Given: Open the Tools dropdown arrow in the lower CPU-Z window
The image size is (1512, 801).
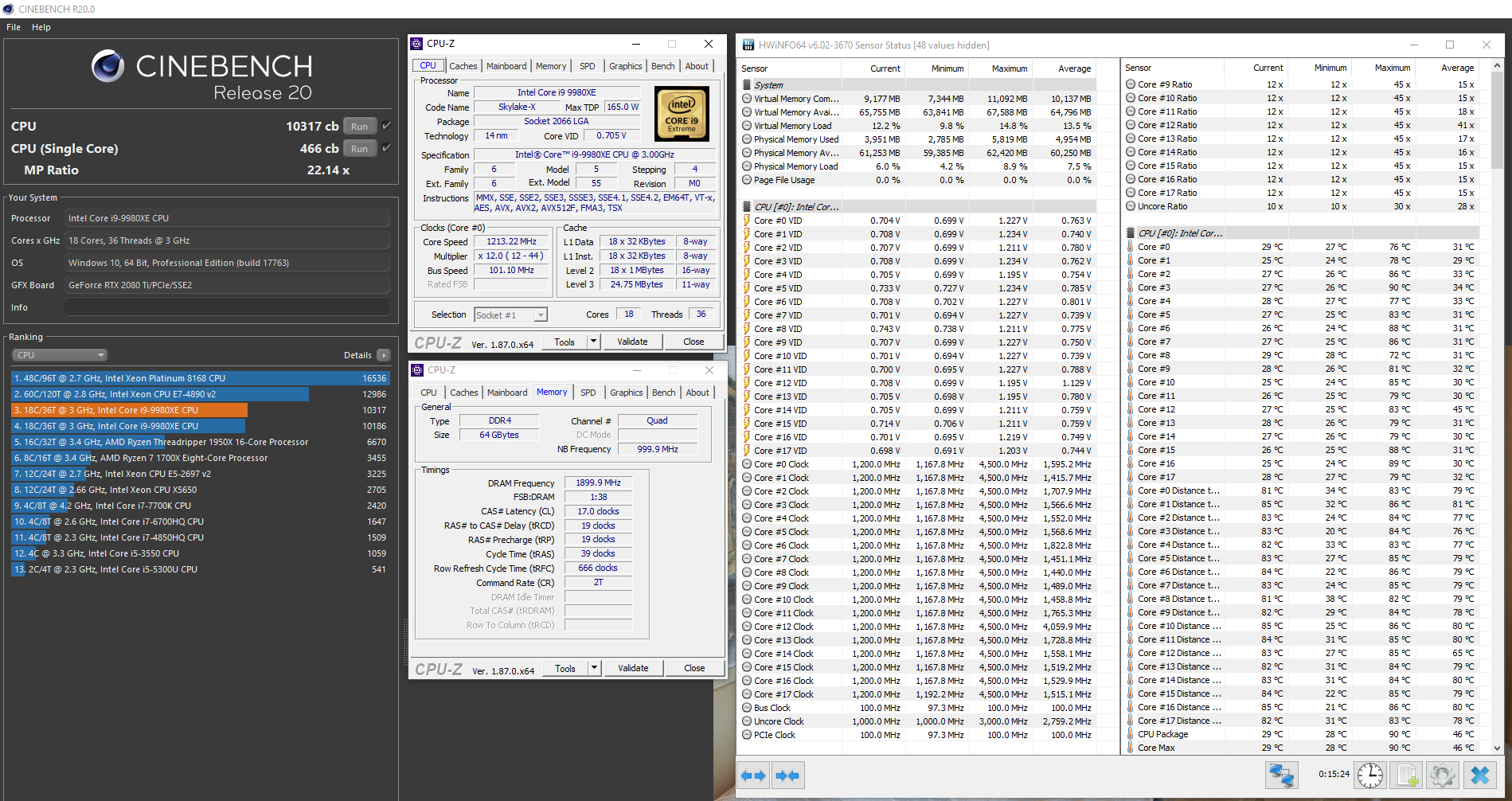Looking at the screenshot, I should 594,668.
